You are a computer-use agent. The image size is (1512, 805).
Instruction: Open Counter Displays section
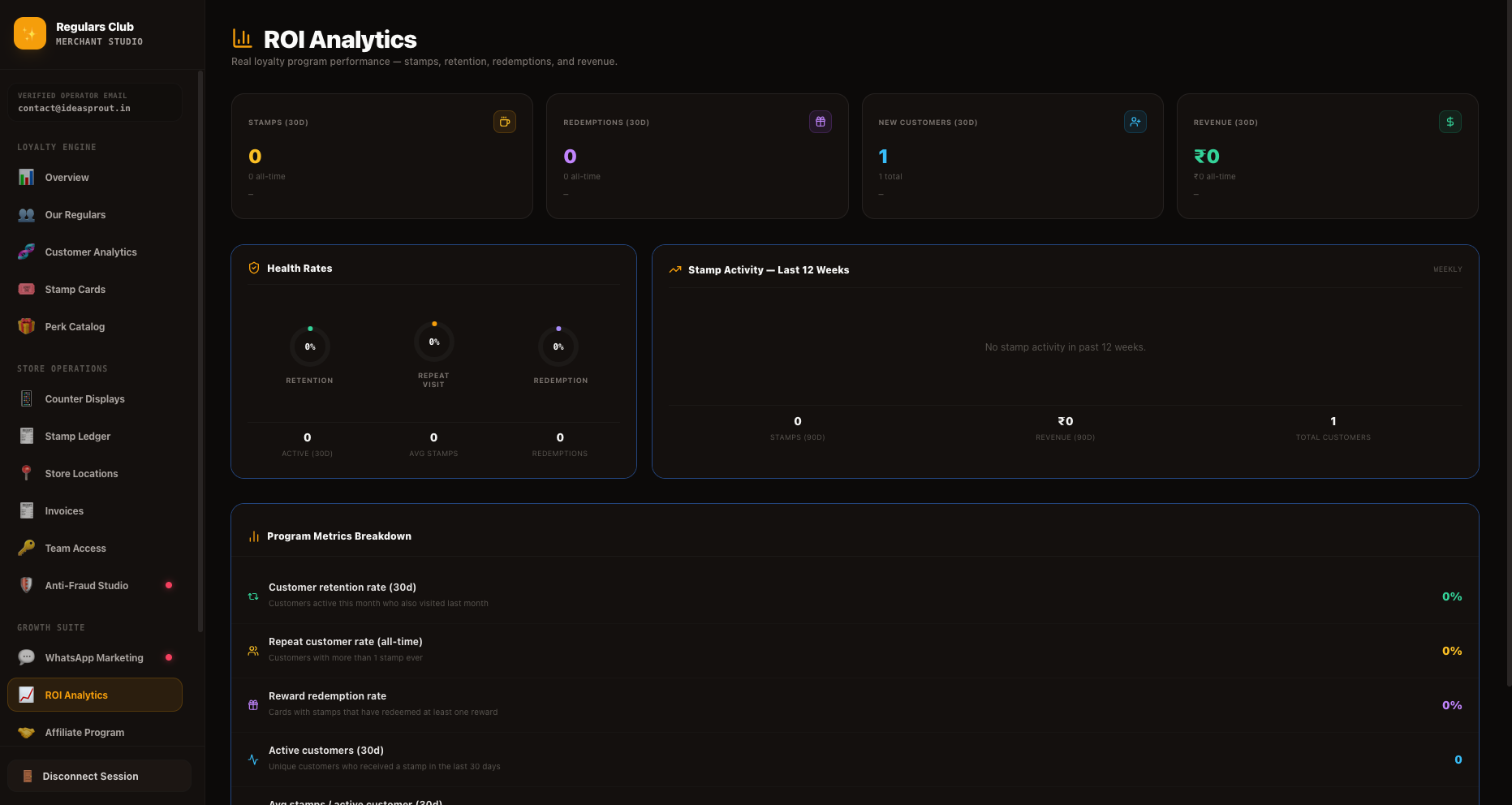click(95, 398)
